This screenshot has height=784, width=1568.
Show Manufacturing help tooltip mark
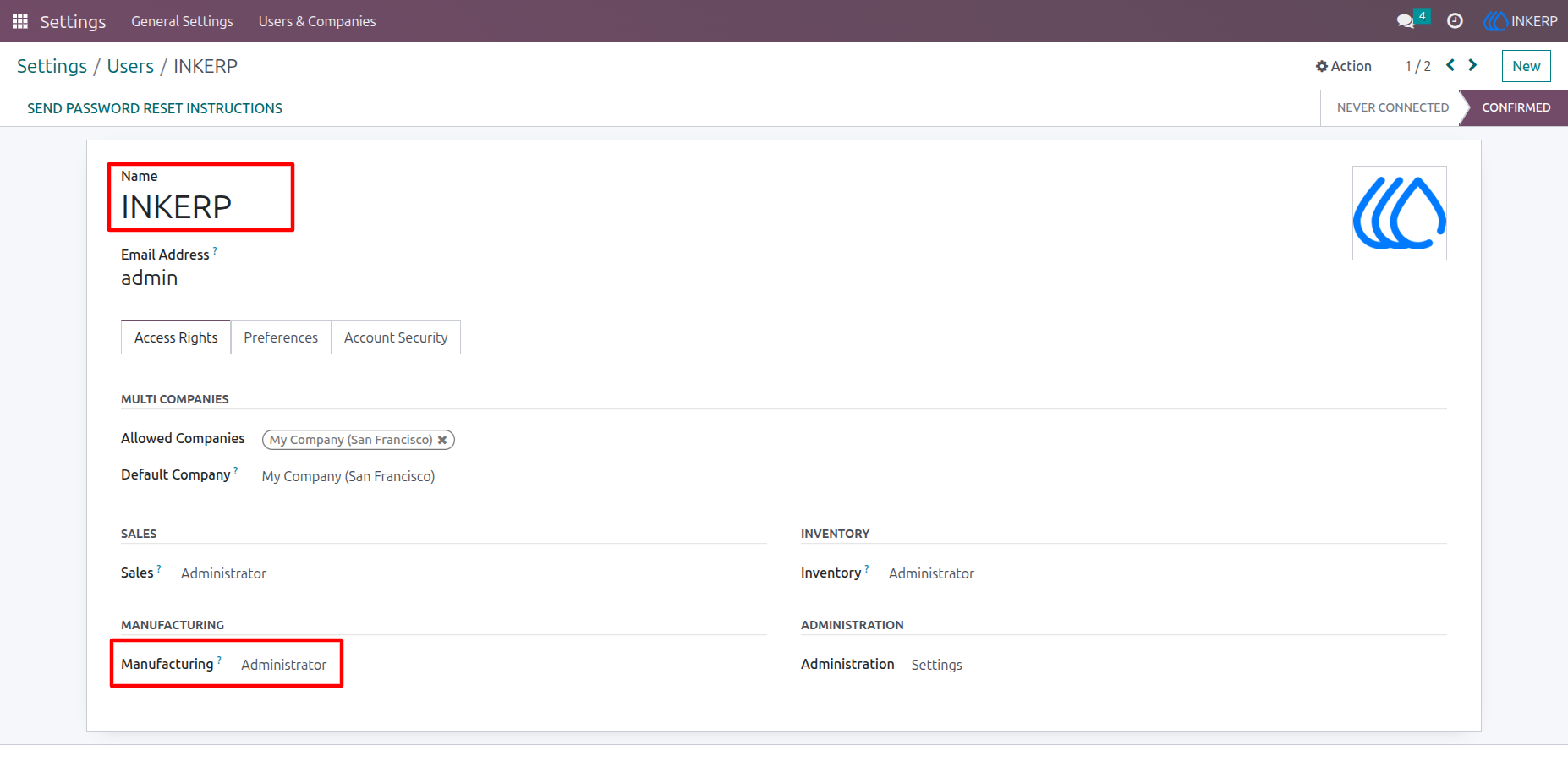coord(219,660)
